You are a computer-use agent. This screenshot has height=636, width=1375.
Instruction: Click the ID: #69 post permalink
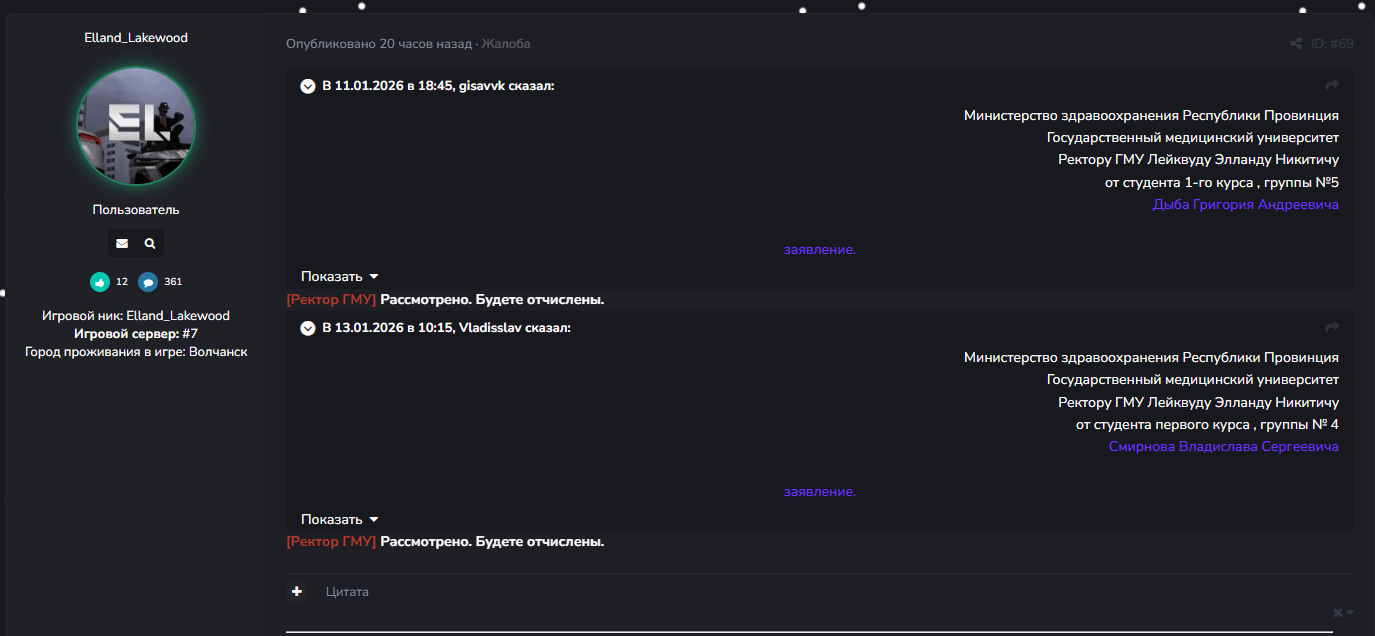(1332, 44)
